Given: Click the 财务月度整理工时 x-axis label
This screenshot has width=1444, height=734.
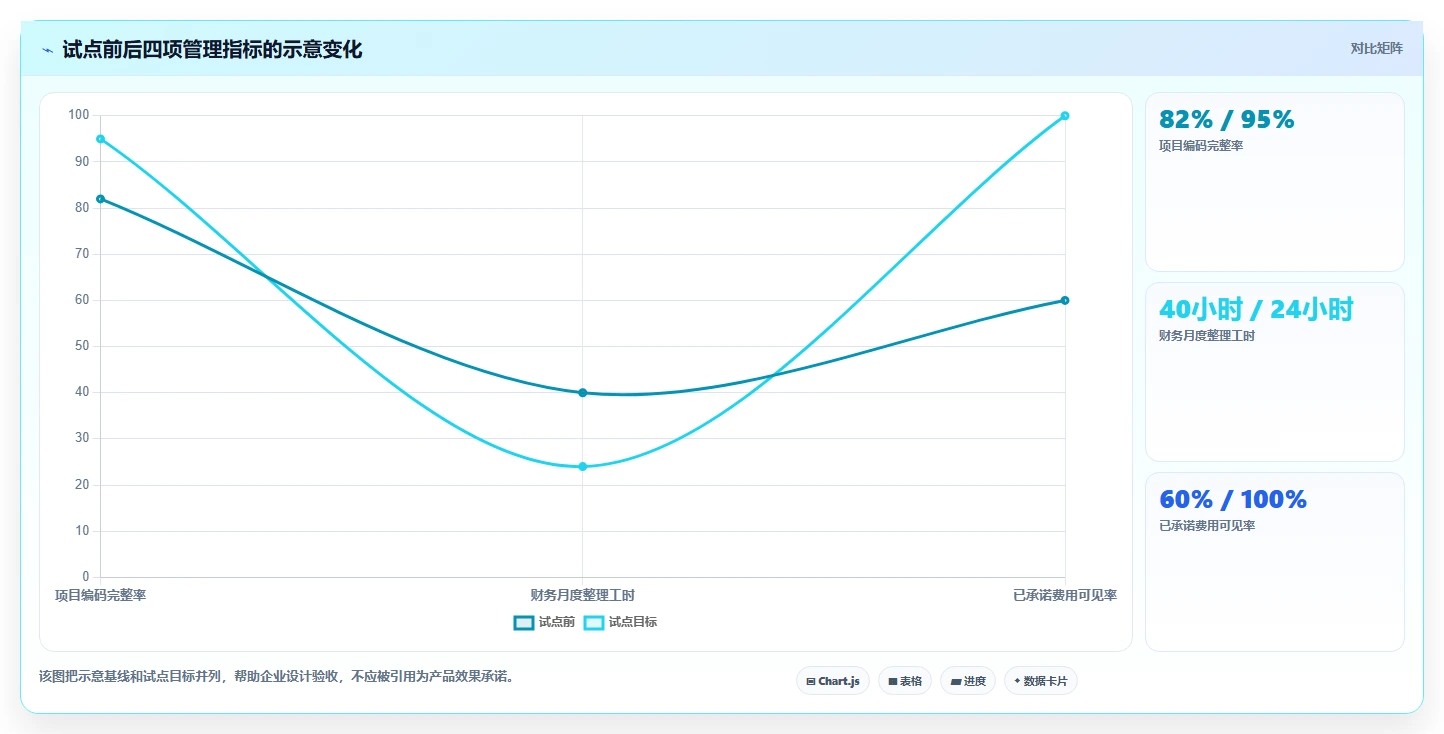Looking at the screenshot, I should pyautogui.click(x=583, y=595).
